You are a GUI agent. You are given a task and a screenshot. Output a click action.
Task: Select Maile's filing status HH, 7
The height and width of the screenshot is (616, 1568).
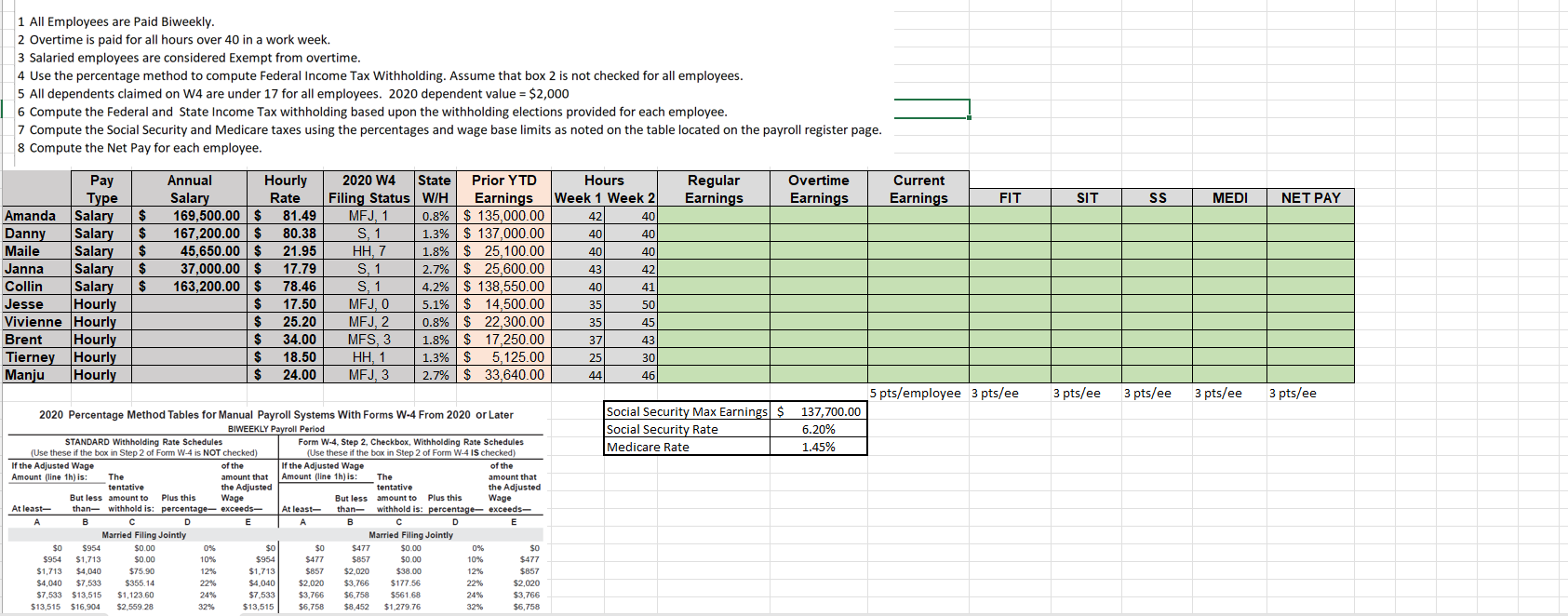coord(369,251)
